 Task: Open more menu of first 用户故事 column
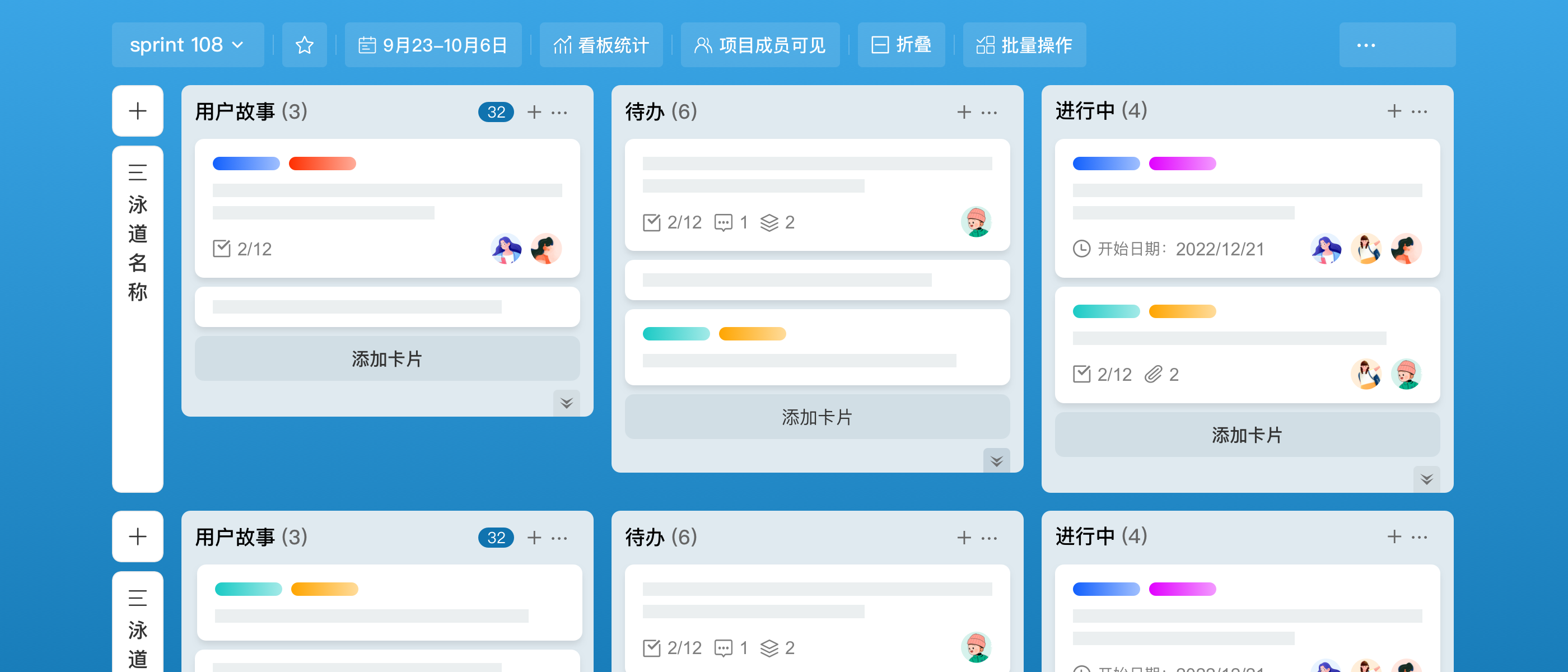click(559, 112)
